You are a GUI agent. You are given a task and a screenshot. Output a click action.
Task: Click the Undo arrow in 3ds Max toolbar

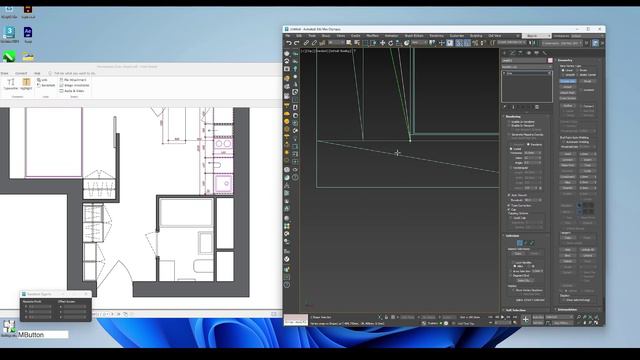click(289, 43)
